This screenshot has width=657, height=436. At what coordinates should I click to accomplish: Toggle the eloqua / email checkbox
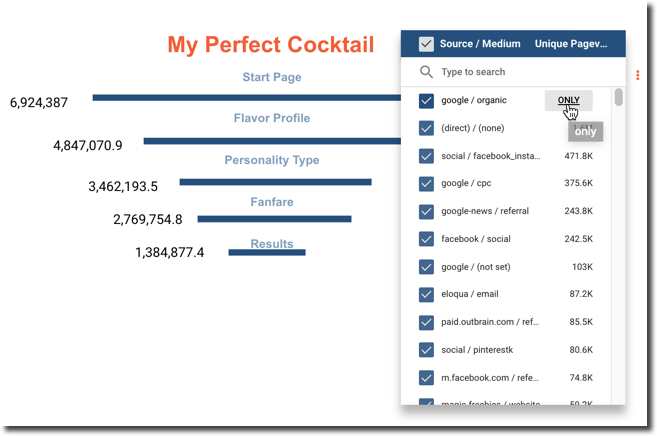coord(426,294)
